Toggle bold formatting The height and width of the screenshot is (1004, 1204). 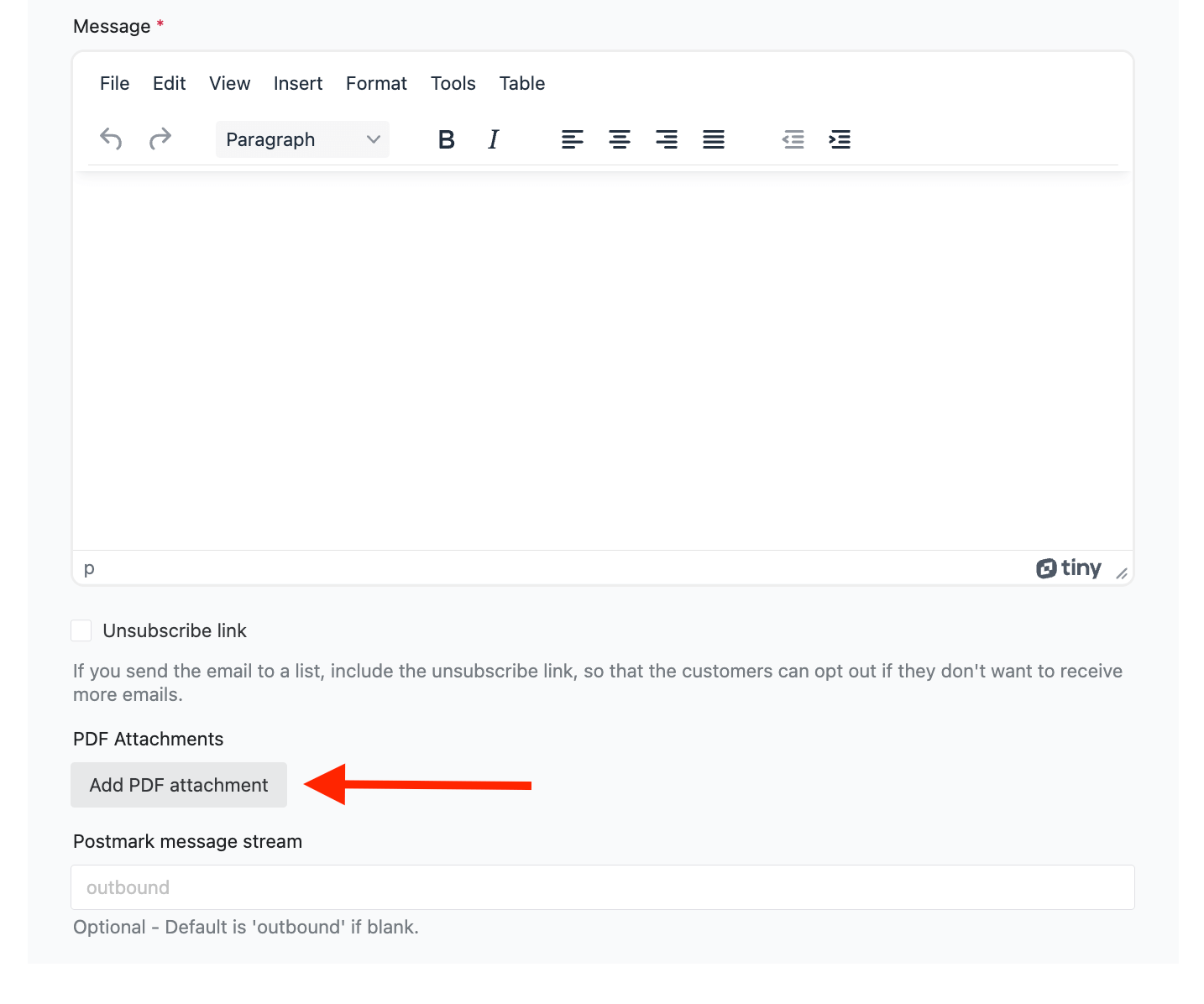447,139
